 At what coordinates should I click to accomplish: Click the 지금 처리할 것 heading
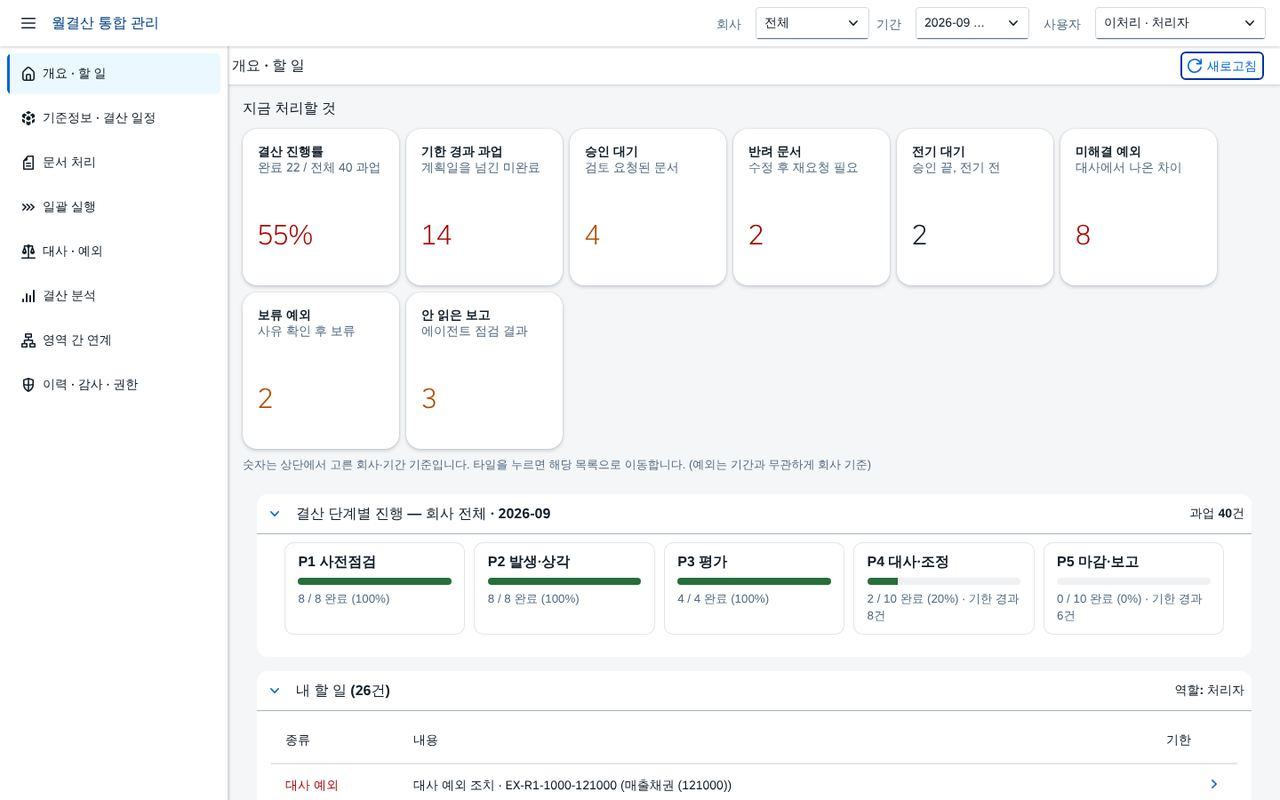(x=289, y=108)
